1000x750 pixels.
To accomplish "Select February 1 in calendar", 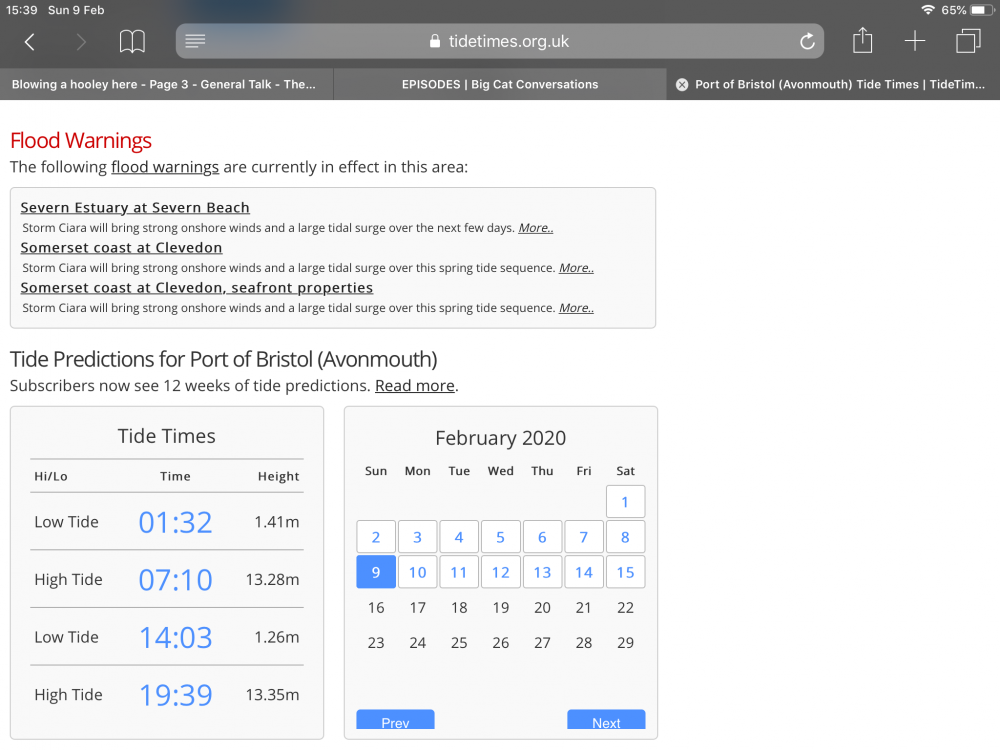I will click(625, 502).
